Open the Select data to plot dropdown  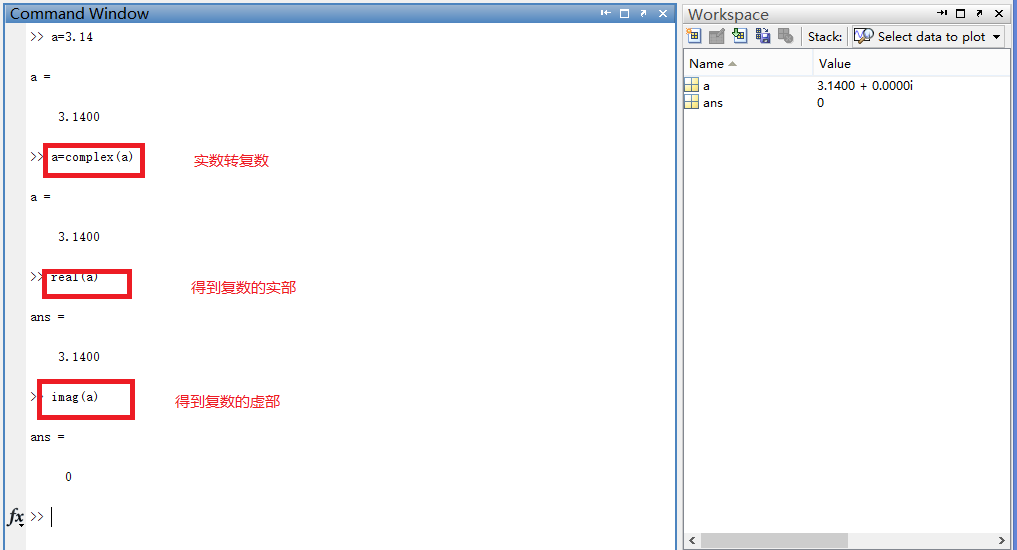(928, 36)
